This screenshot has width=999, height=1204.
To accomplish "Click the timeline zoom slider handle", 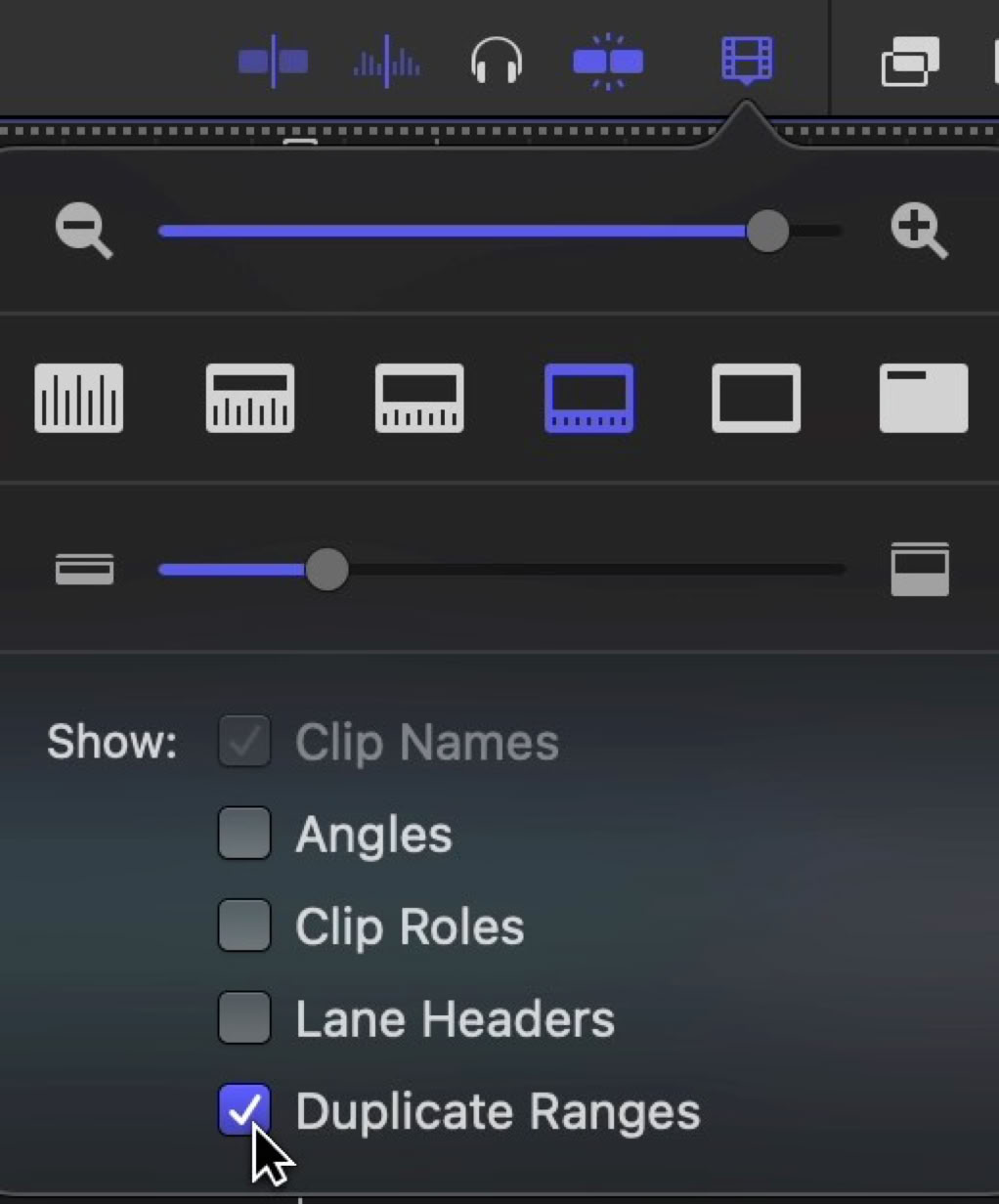I will coord(767,232).
